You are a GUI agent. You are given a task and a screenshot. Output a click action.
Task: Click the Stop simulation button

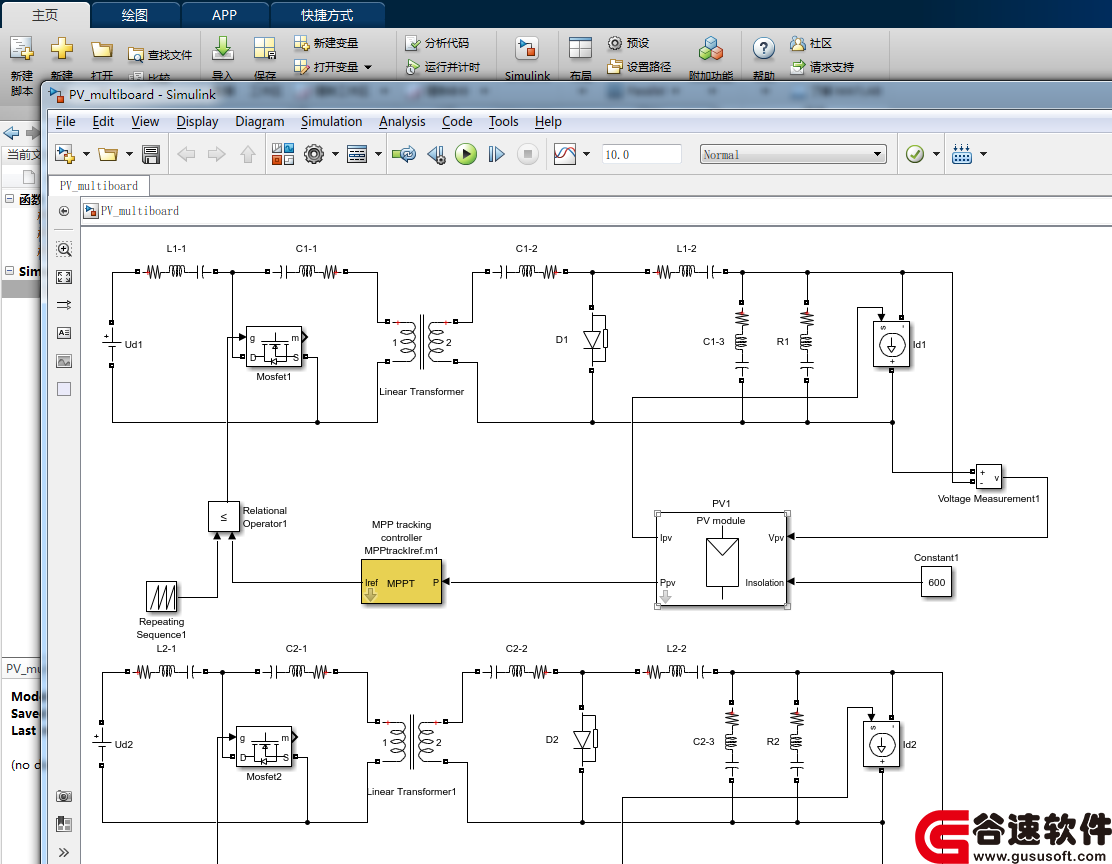(528, 154)
